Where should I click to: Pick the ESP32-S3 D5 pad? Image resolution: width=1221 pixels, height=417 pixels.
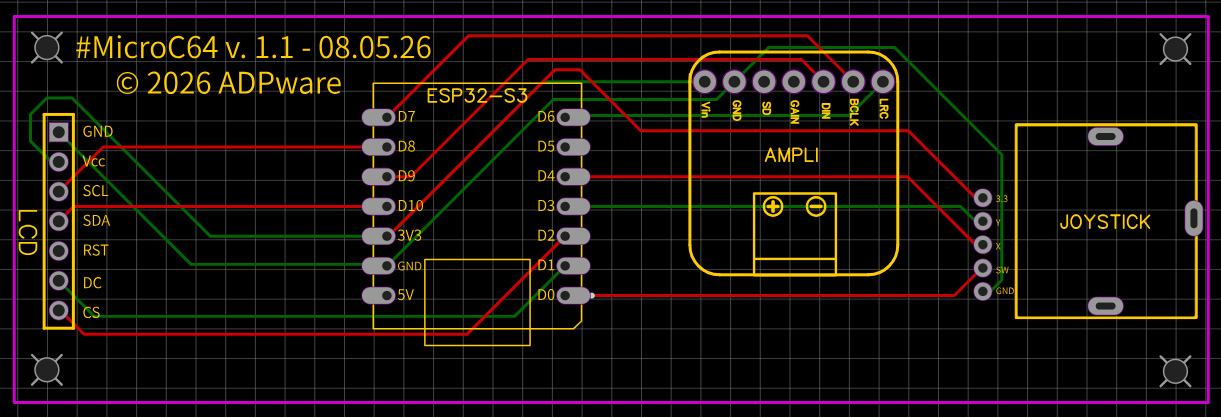(573, 147)
